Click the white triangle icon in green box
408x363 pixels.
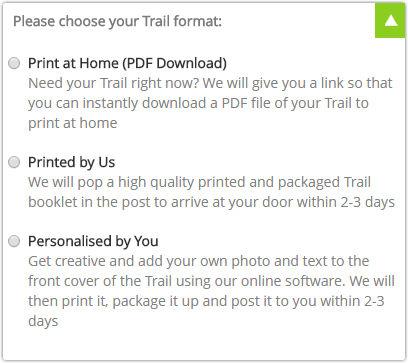[391, 21]
